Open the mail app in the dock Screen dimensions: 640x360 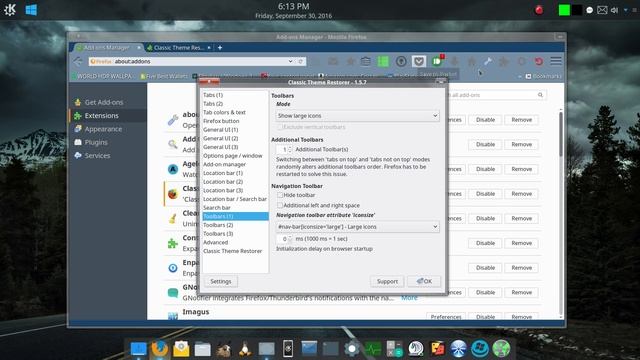pyautogui.click(x=181, y=349)
